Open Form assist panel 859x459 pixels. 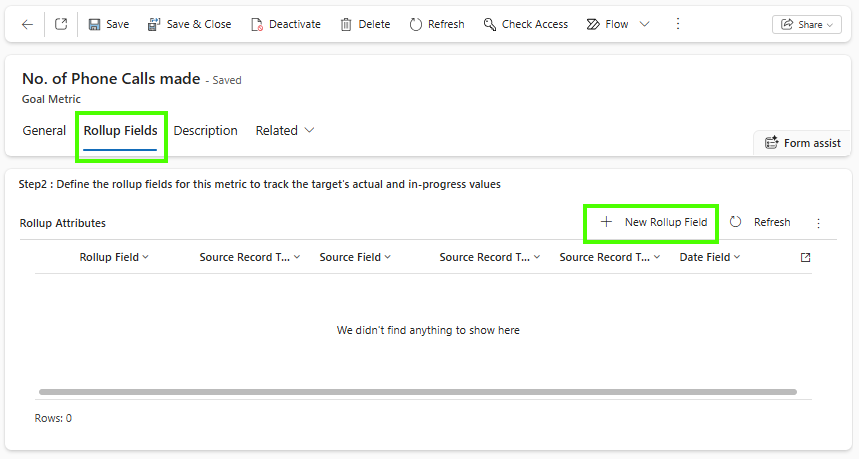click(802, 143)
